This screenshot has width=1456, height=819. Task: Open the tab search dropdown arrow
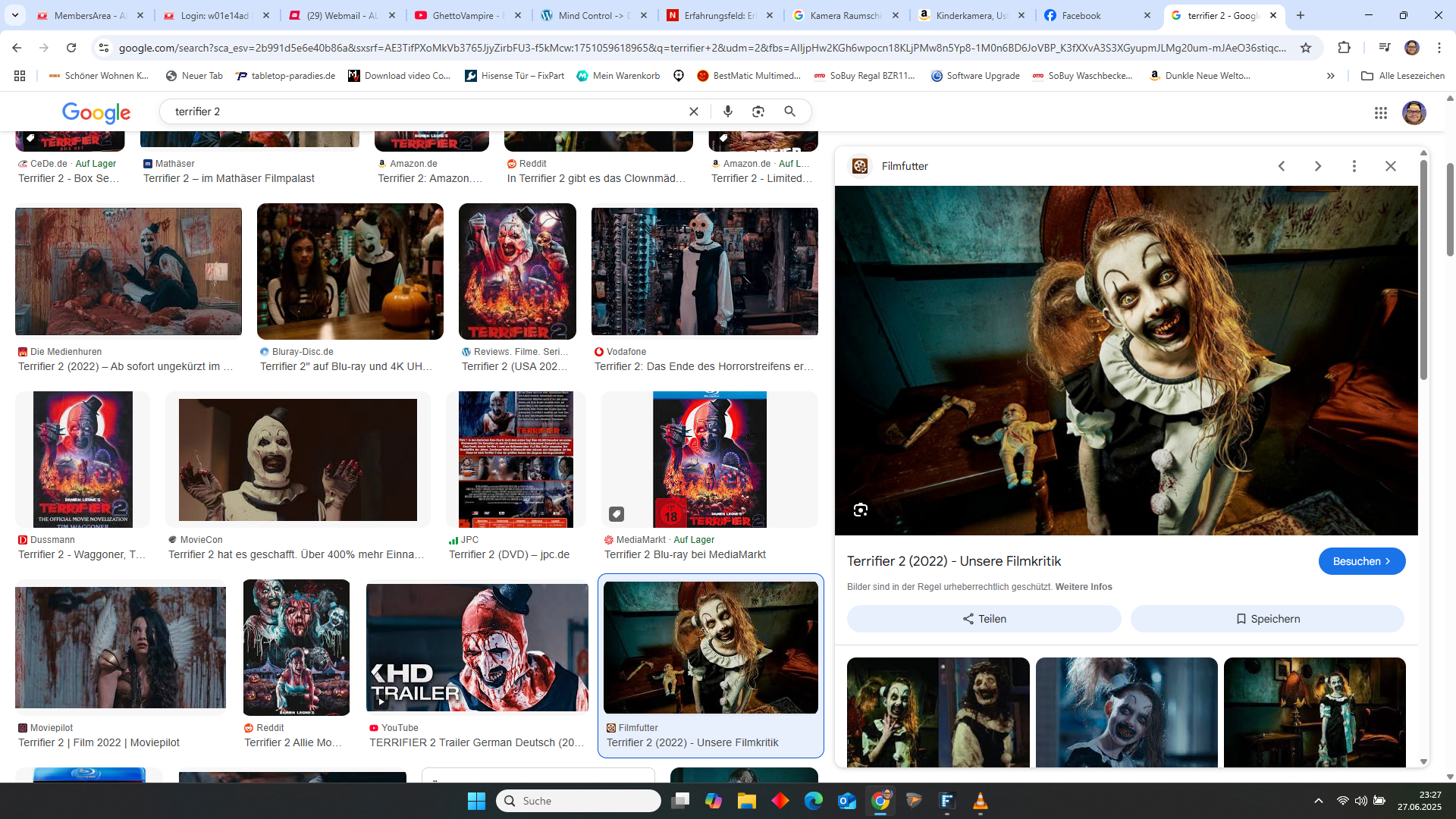pos(15,15)
